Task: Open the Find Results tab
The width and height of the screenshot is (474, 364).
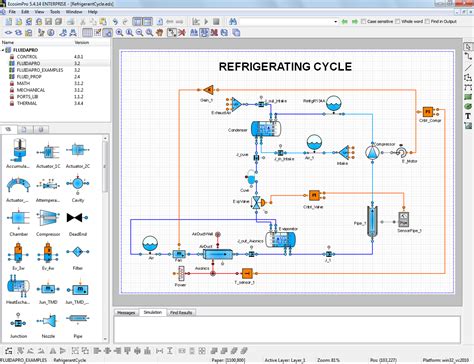Action: pyautogui.click(x=181, y=313)
